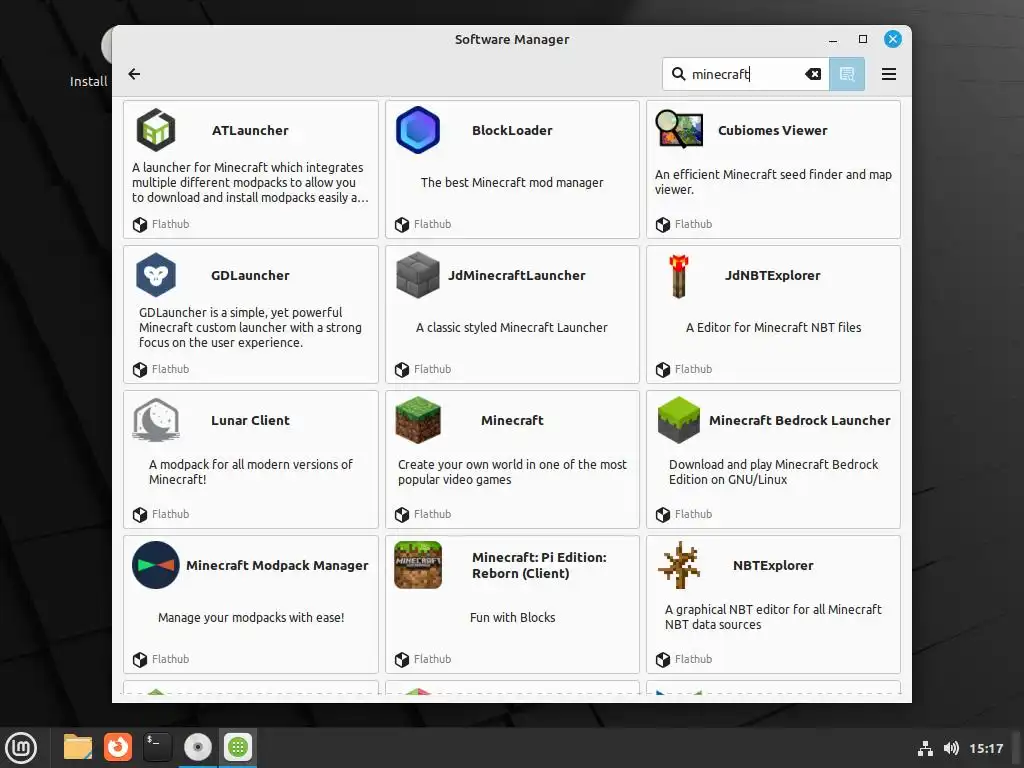Select the GDLauncher monkey icon
Viewport: 1024px width, 768px height.
pos(156,275)
